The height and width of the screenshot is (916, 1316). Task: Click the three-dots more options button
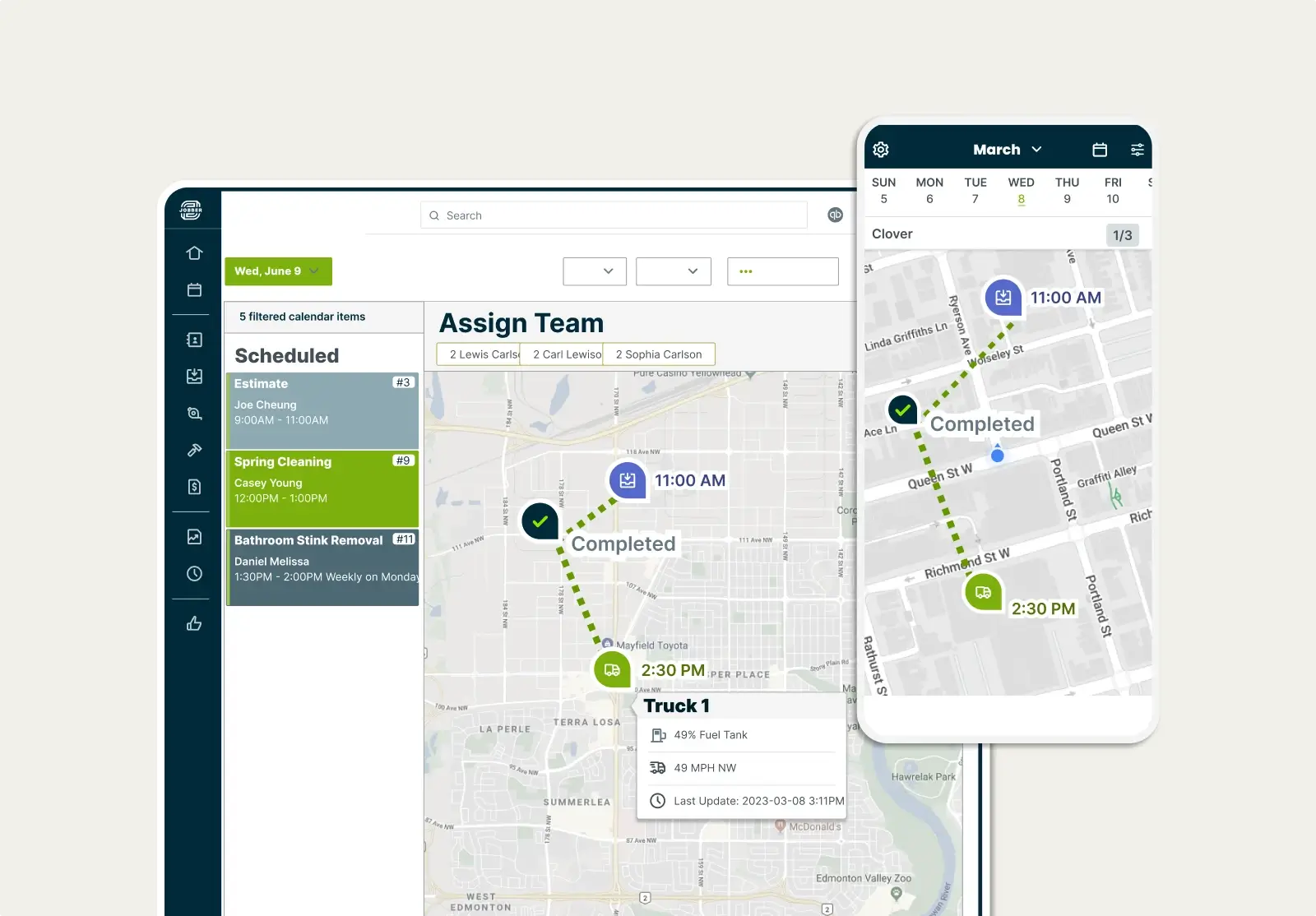click(782, 271)
